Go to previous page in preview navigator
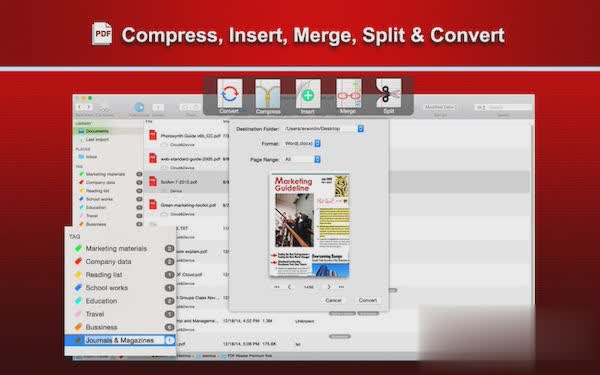Viewport: 600px width, 375px height. point(289,287)
